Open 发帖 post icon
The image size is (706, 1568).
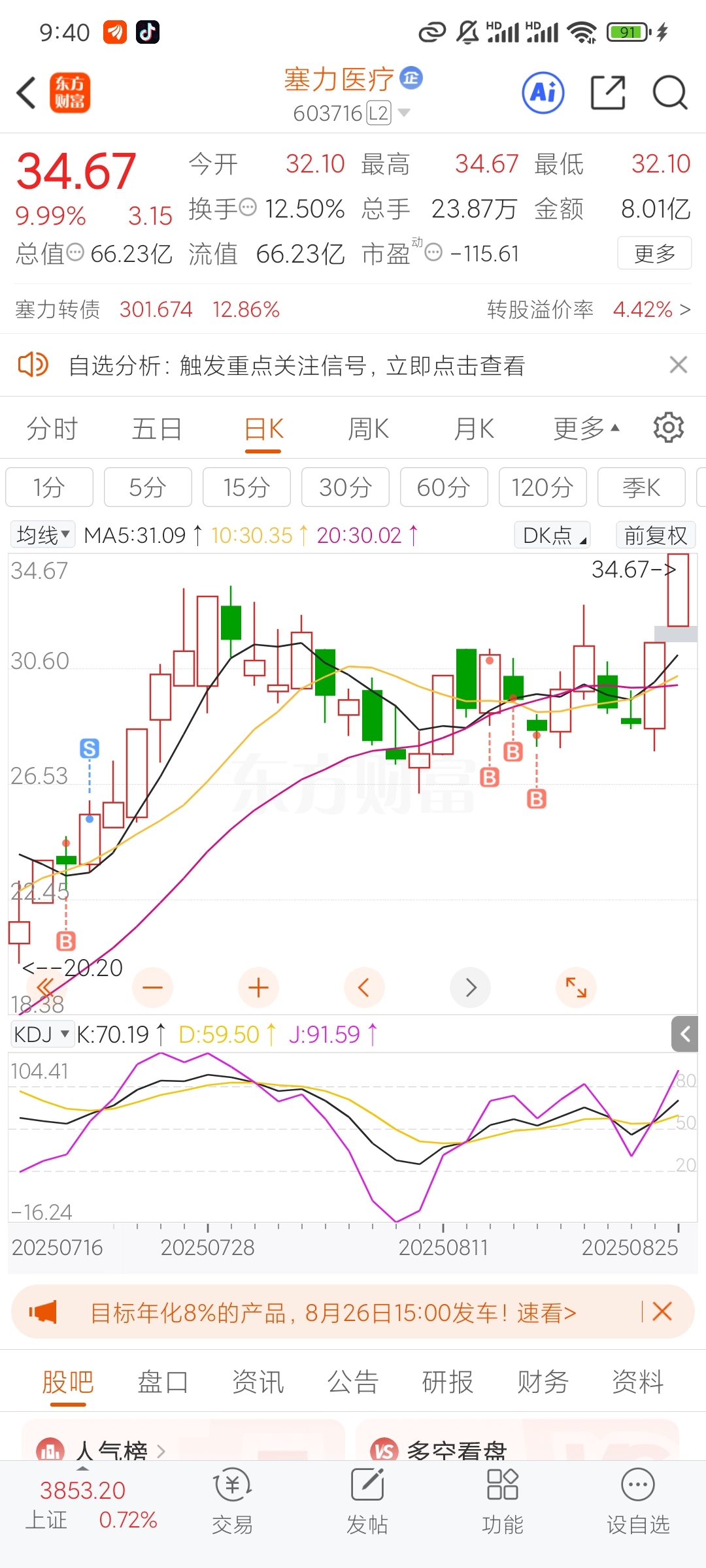367,1501
